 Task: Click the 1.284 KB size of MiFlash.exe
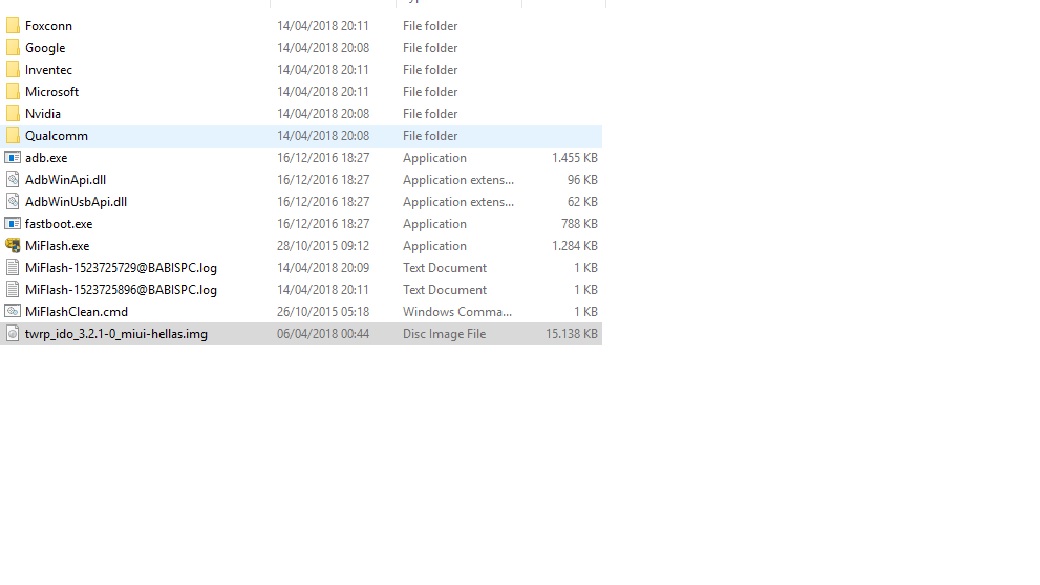point(574,245)
